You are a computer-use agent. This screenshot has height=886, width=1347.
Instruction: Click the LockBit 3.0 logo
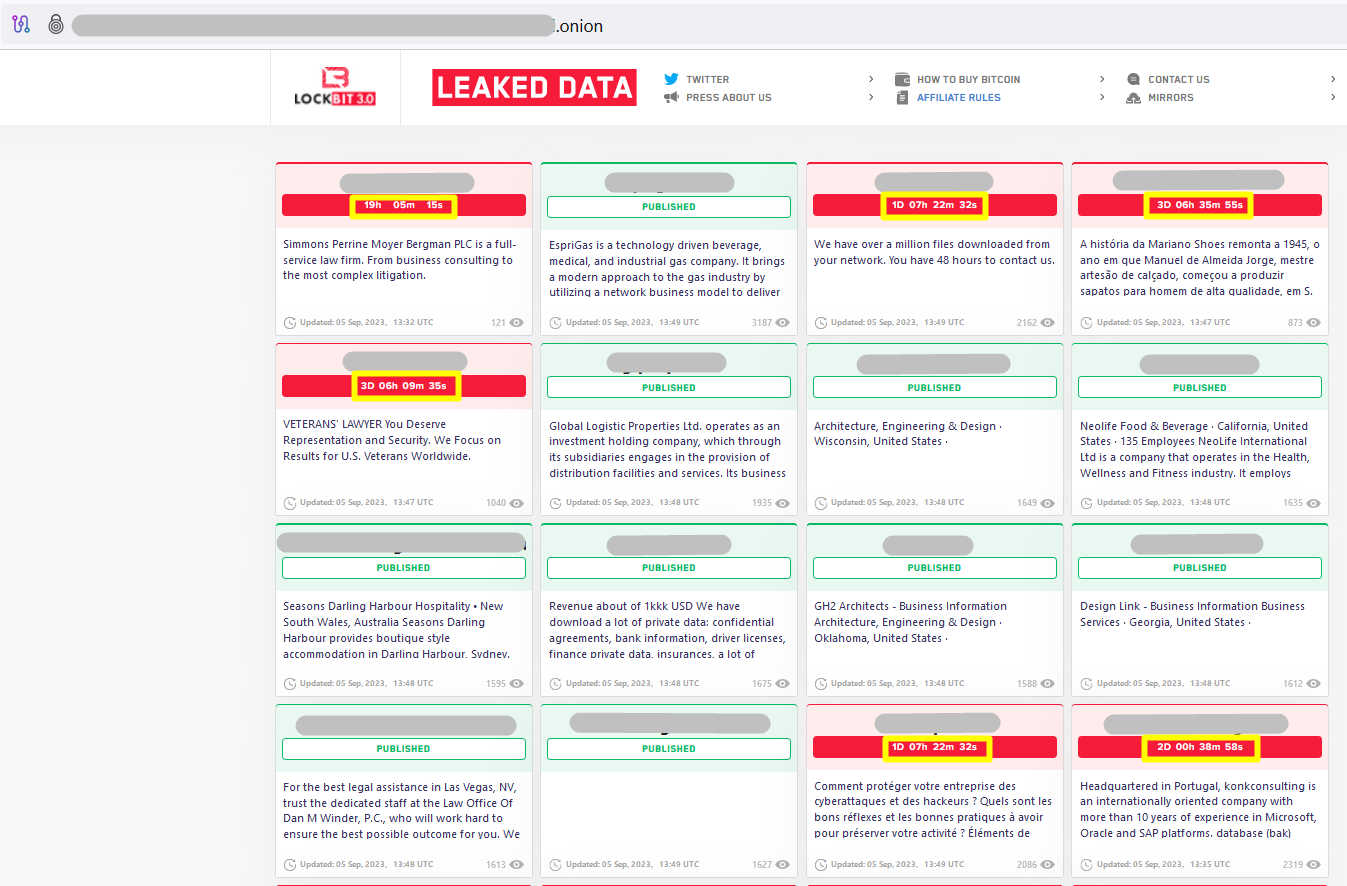click(x=335, y=86)
